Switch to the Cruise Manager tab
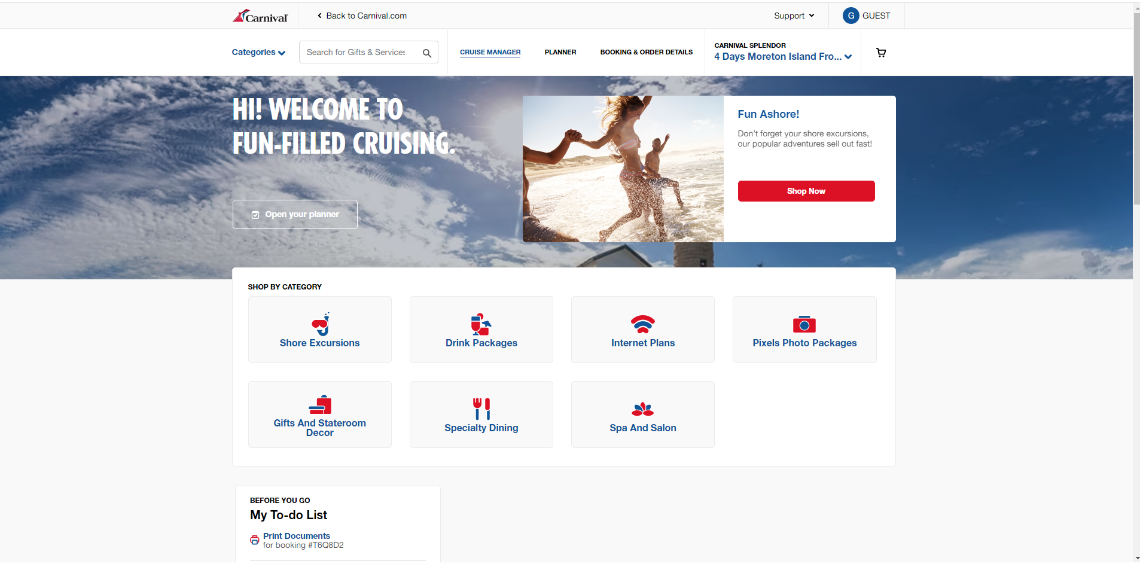The image size is (1140, 563). pos(490,53)
